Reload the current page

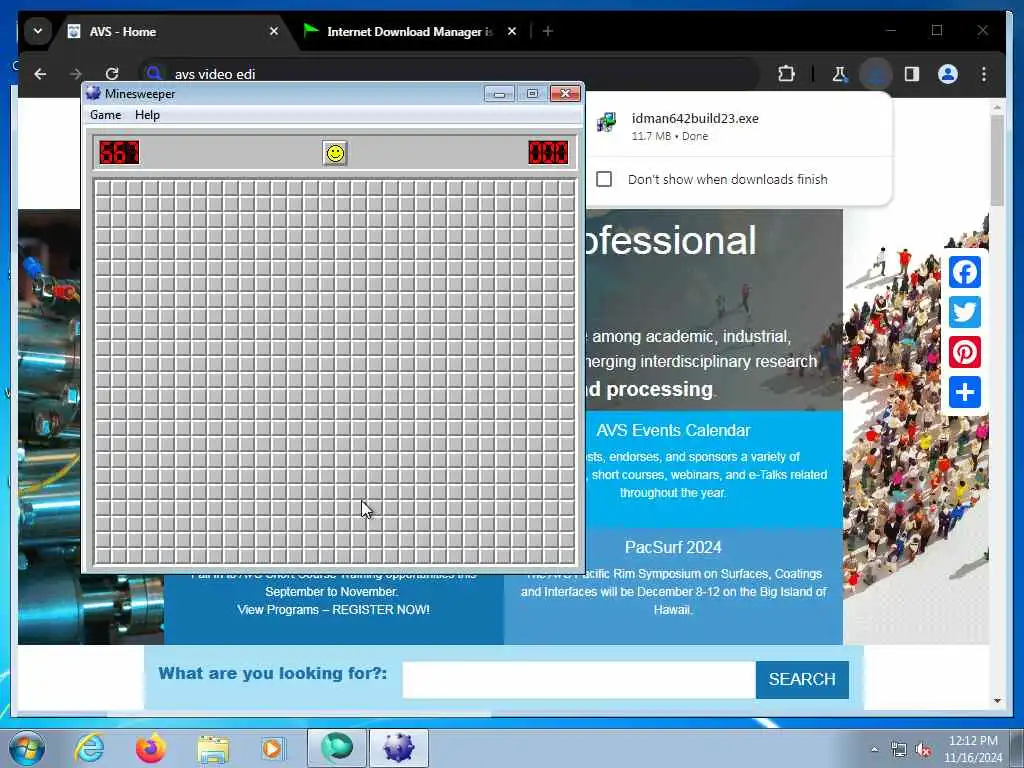[x=112, y=74]
